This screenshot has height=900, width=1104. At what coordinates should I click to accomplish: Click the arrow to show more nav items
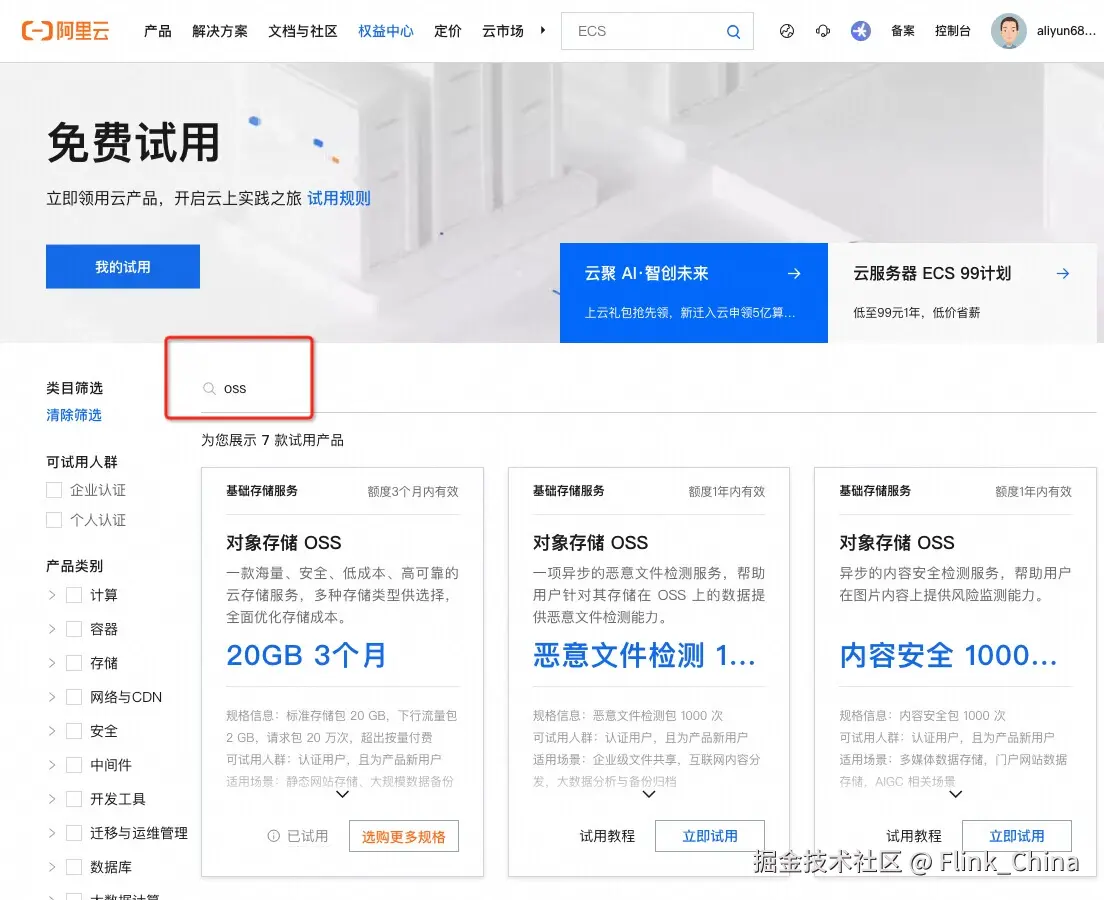pyautogui.click(x=543, y=30)
